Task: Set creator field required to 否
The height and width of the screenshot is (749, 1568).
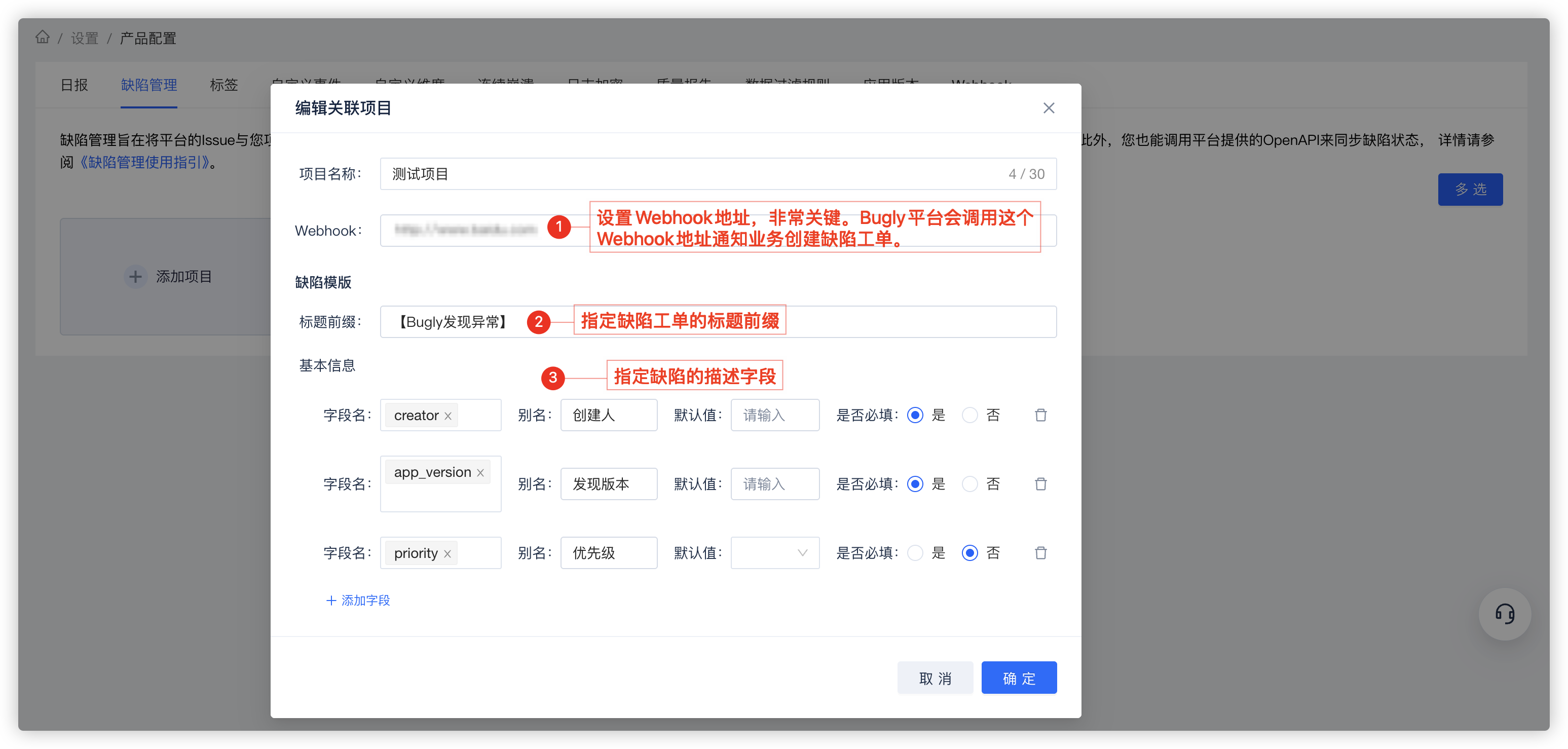Action: [x=969, y=415]
